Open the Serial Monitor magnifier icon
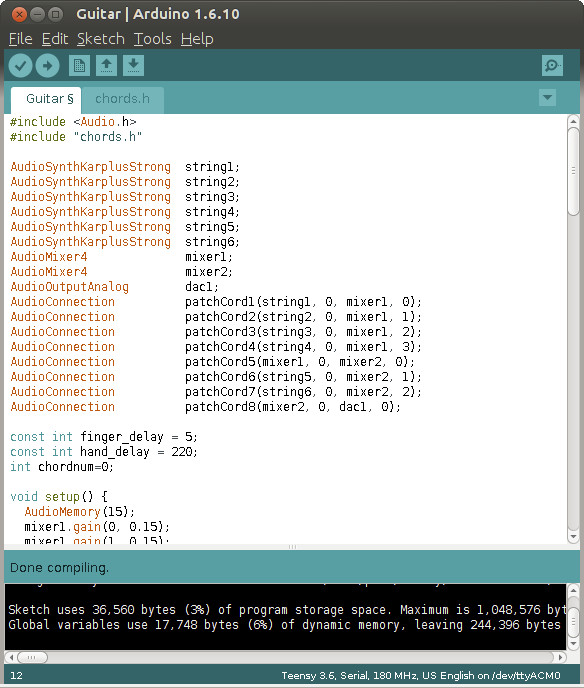Image resolution: width=584 pixels, height=688 pixels. point(552,66)
